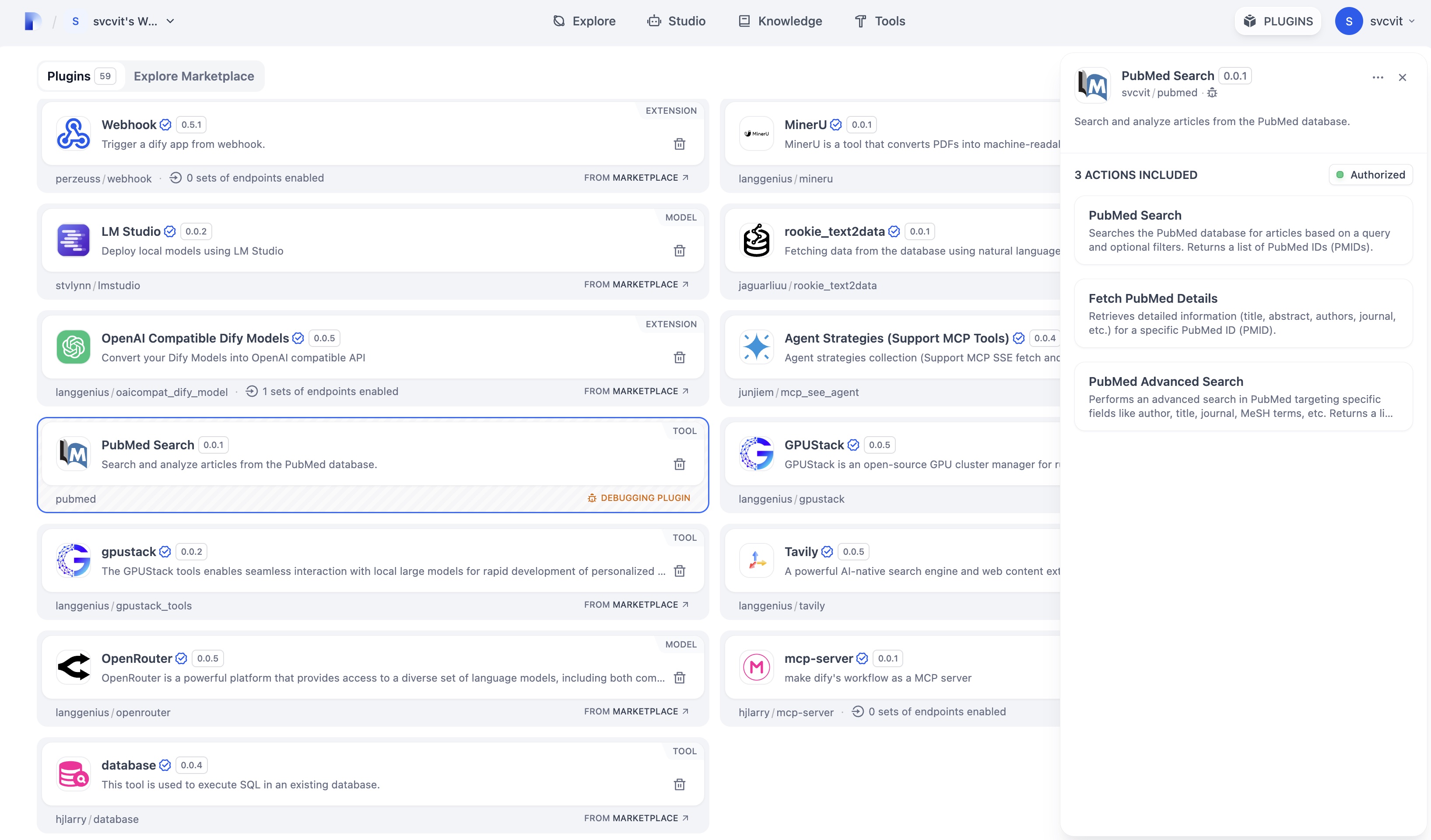Open the Studio navigation item
The height and width of the screenshot is (840, 1431).
pyautogui.click(x=676, y=21)
